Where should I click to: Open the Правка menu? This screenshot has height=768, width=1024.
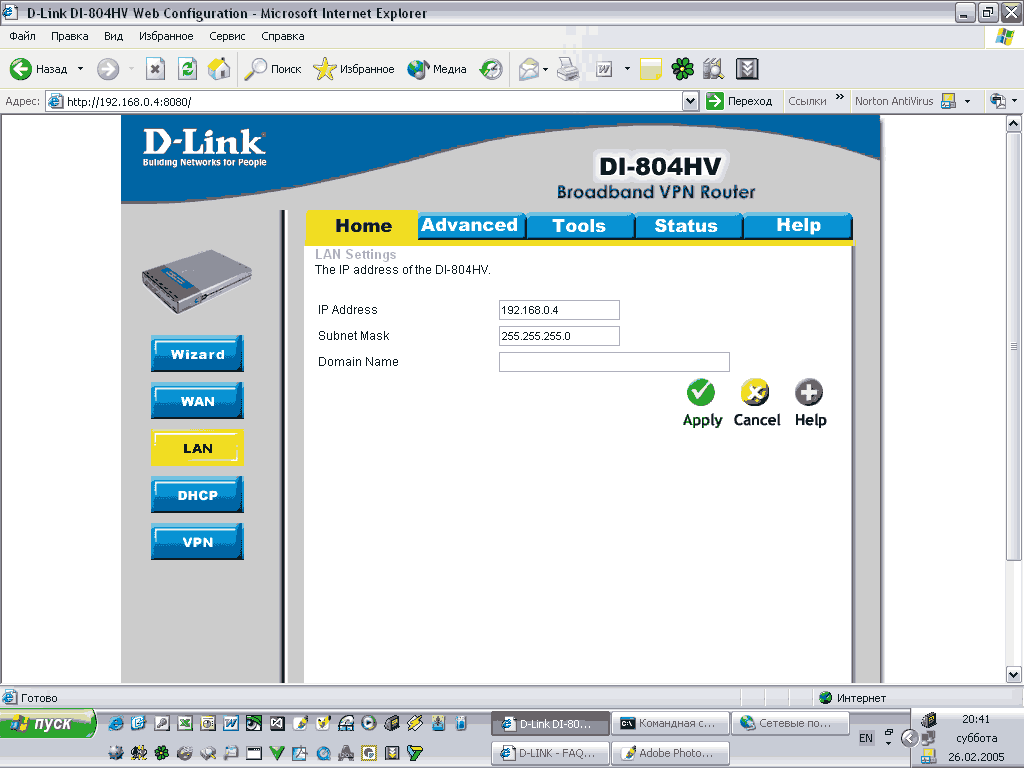[69, 36]
